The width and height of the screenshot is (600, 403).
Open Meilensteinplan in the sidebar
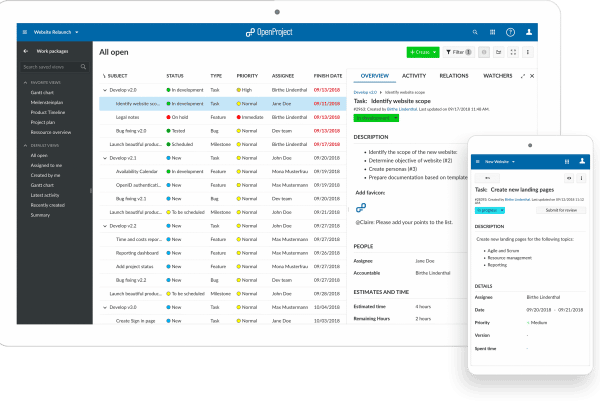tap(47, 102)
